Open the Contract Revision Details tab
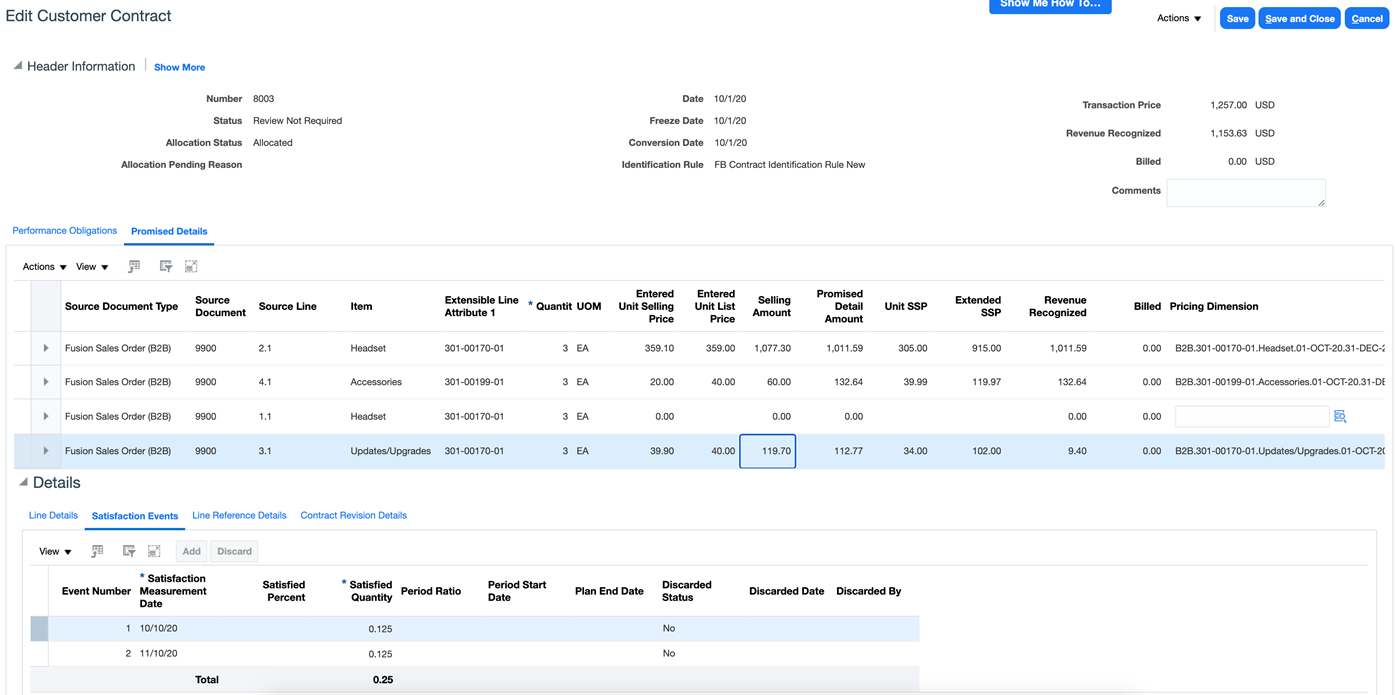Image resolution: width=1395 pixels, height=695 pixels. pyautogui.click(x=353, y=516)
